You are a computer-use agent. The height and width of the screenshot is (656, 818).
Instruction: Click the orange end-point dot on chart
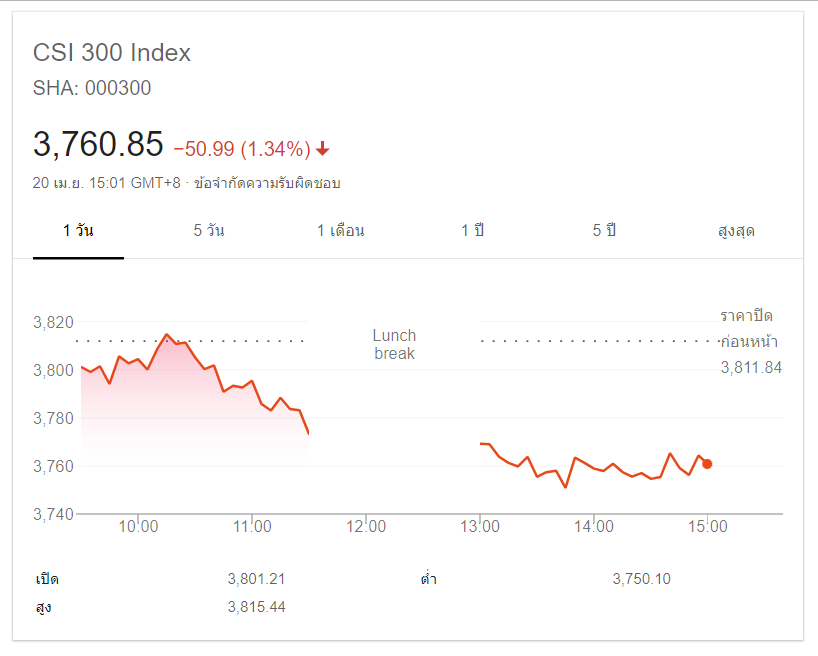tap(707, 464)
